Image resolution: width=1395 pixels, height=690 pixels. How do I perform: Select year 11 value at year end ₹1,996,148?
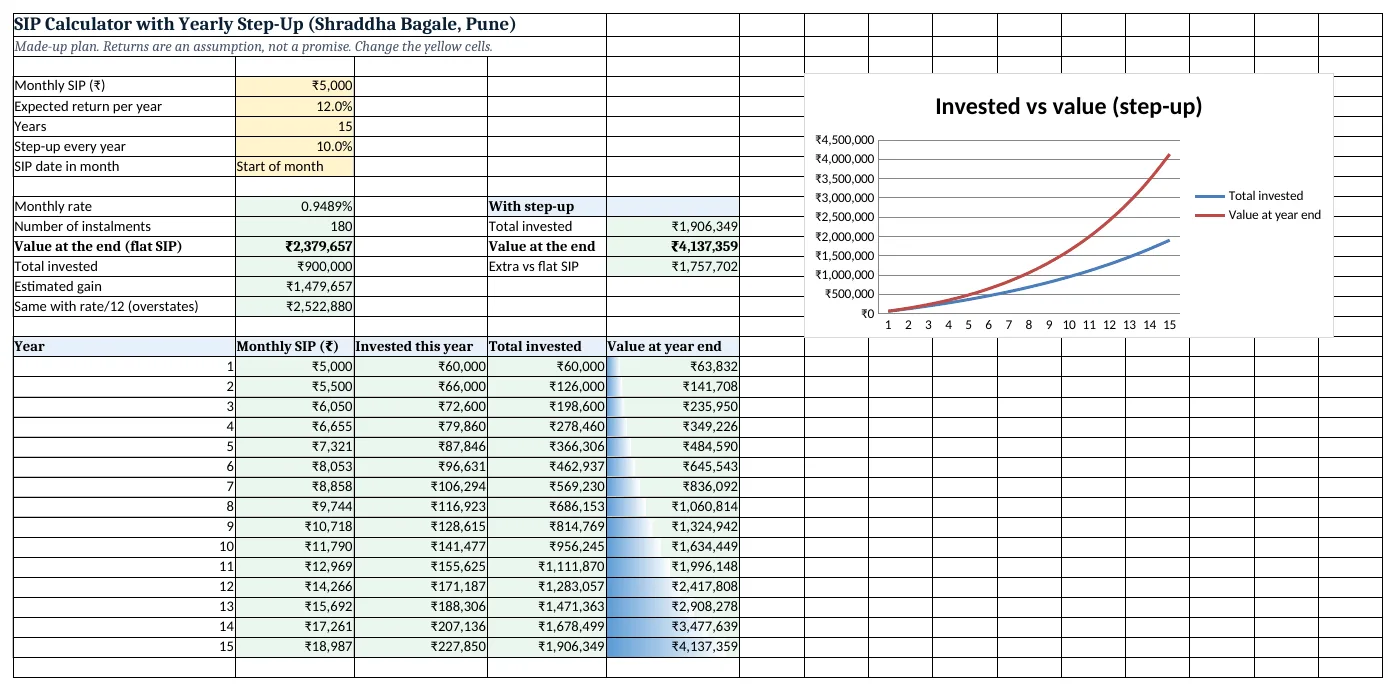coord(672,567)
